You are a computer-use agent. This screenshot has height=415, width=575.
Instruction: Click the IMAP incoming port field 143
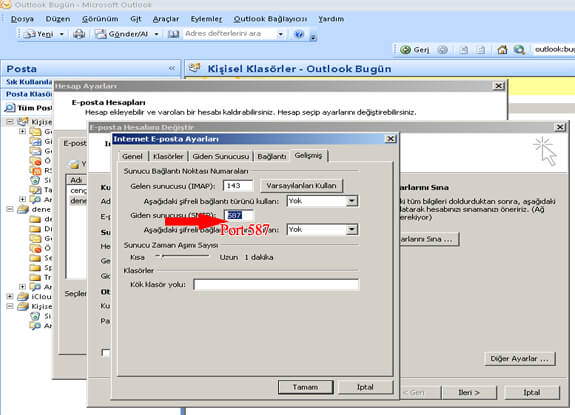click(238, 186)
